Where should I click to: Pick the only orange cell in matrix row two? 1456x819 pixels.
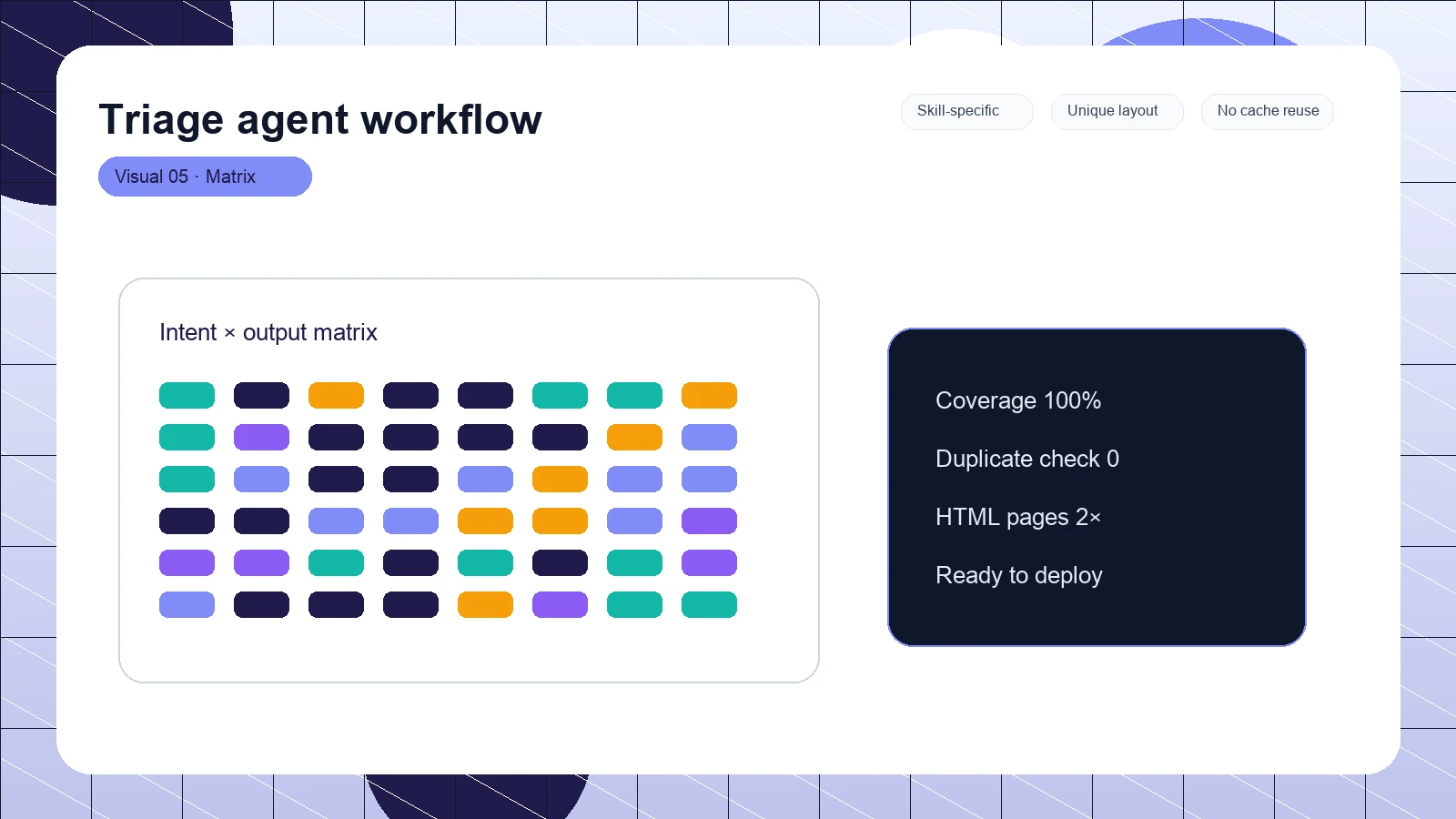634,438
